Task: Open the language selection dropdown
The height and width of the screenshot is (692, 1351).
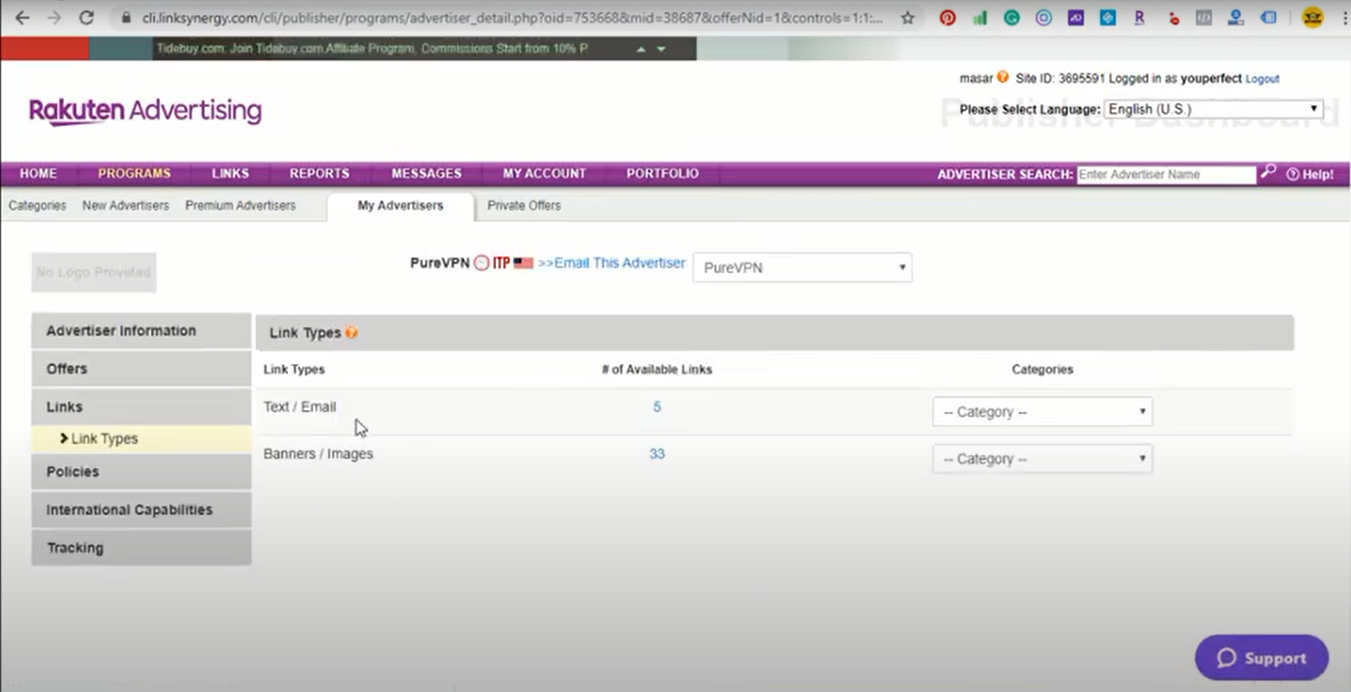Action: [x=1213, y=109]
